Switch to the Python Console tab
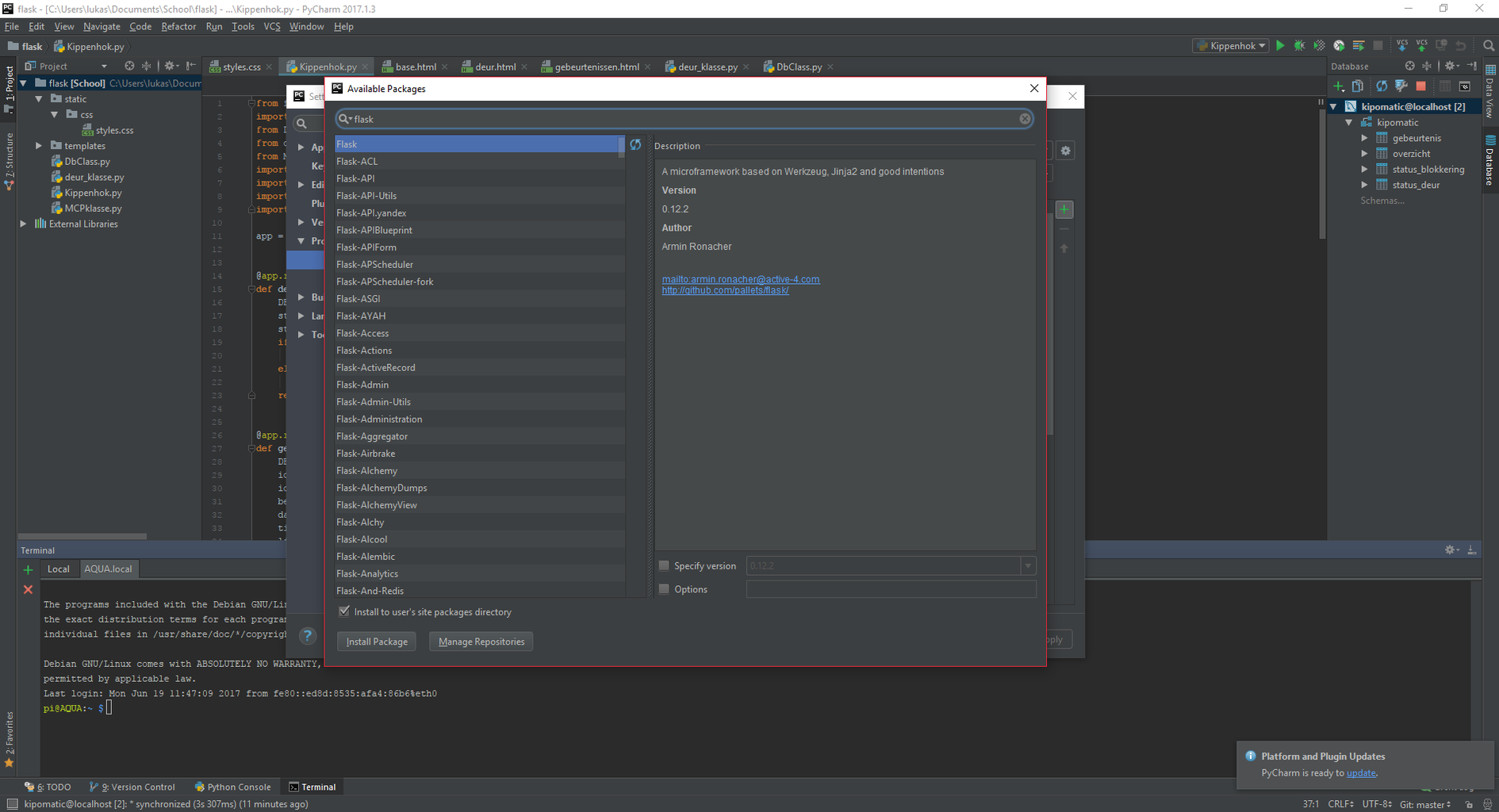This screenshot has width=1499, height=812. click(232, 787)
